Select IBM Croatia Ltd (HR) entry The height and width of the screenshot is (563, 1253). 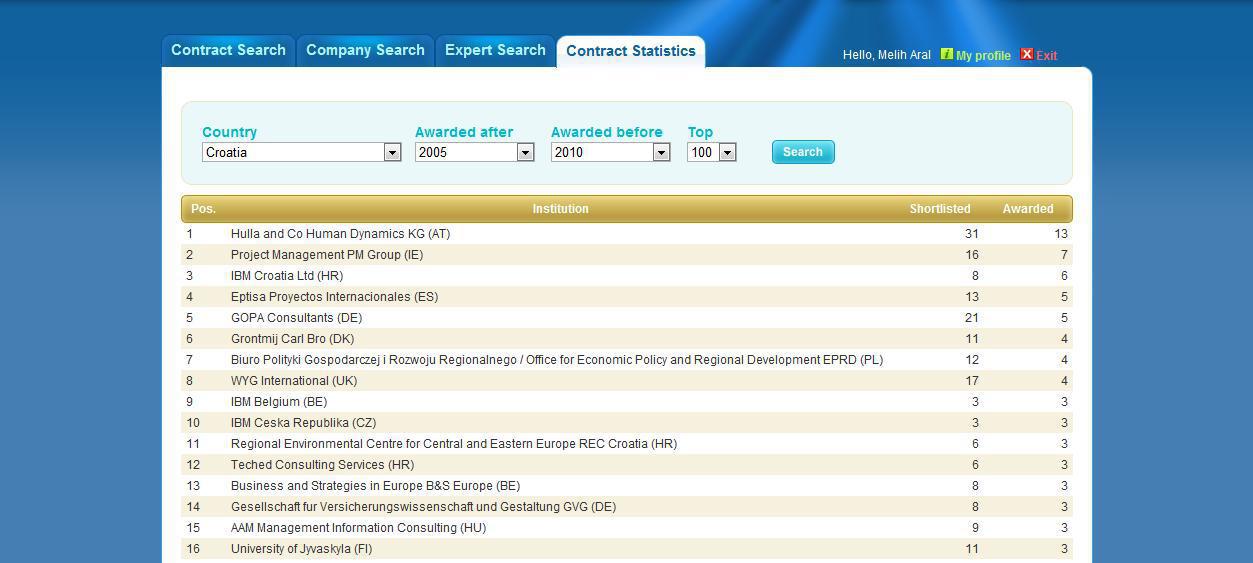tap(287, 276)
